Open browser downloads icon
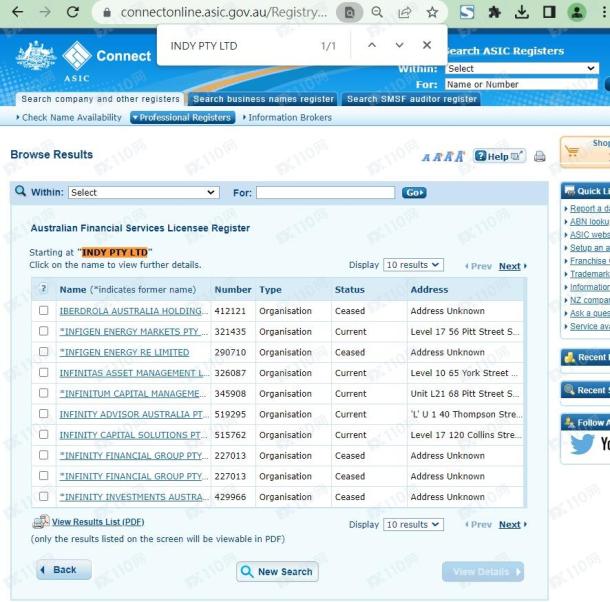 tap(522, 12)
